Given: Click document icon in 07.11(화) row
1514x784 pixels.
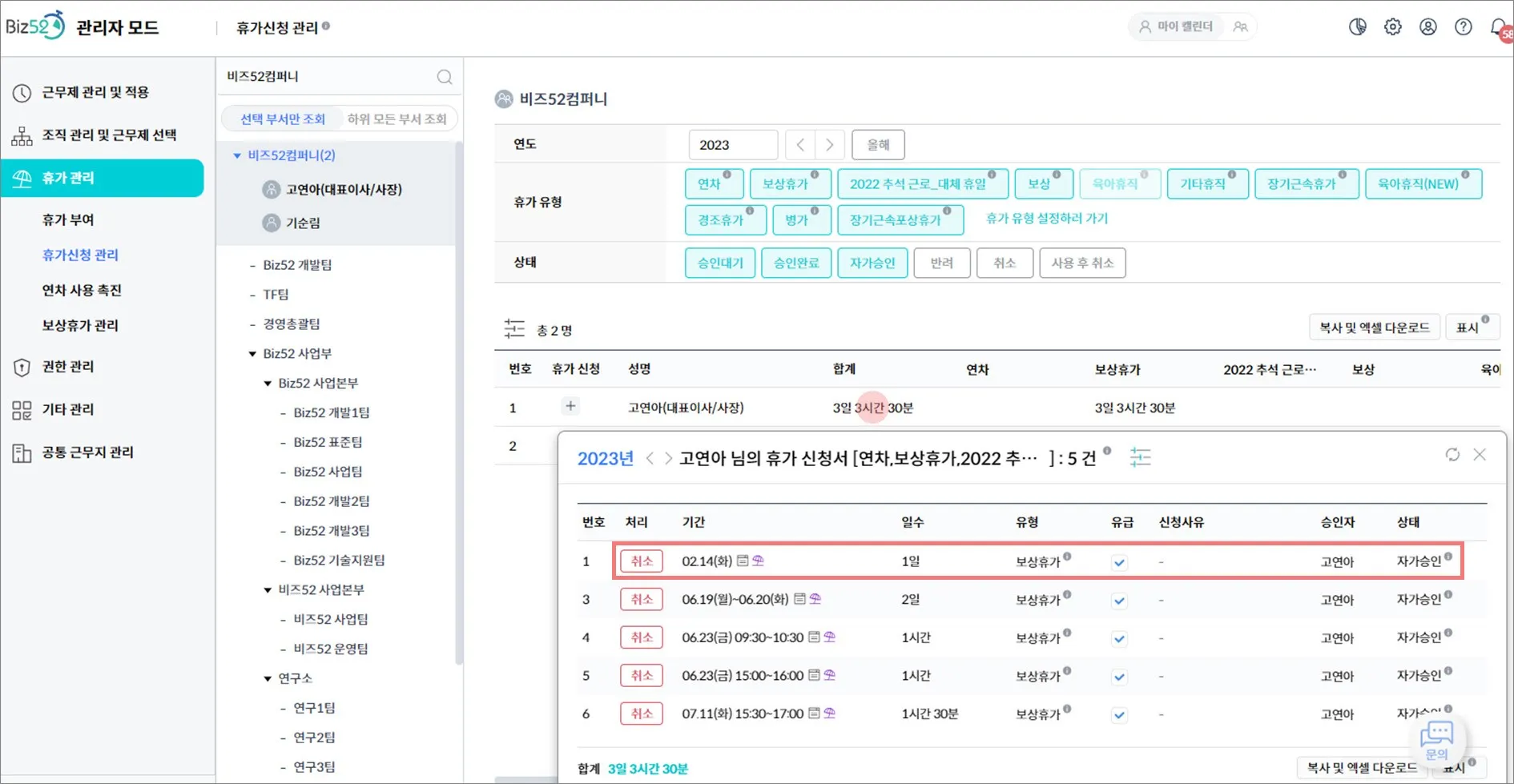Looking at the screenshot, I should pos(814,713).
